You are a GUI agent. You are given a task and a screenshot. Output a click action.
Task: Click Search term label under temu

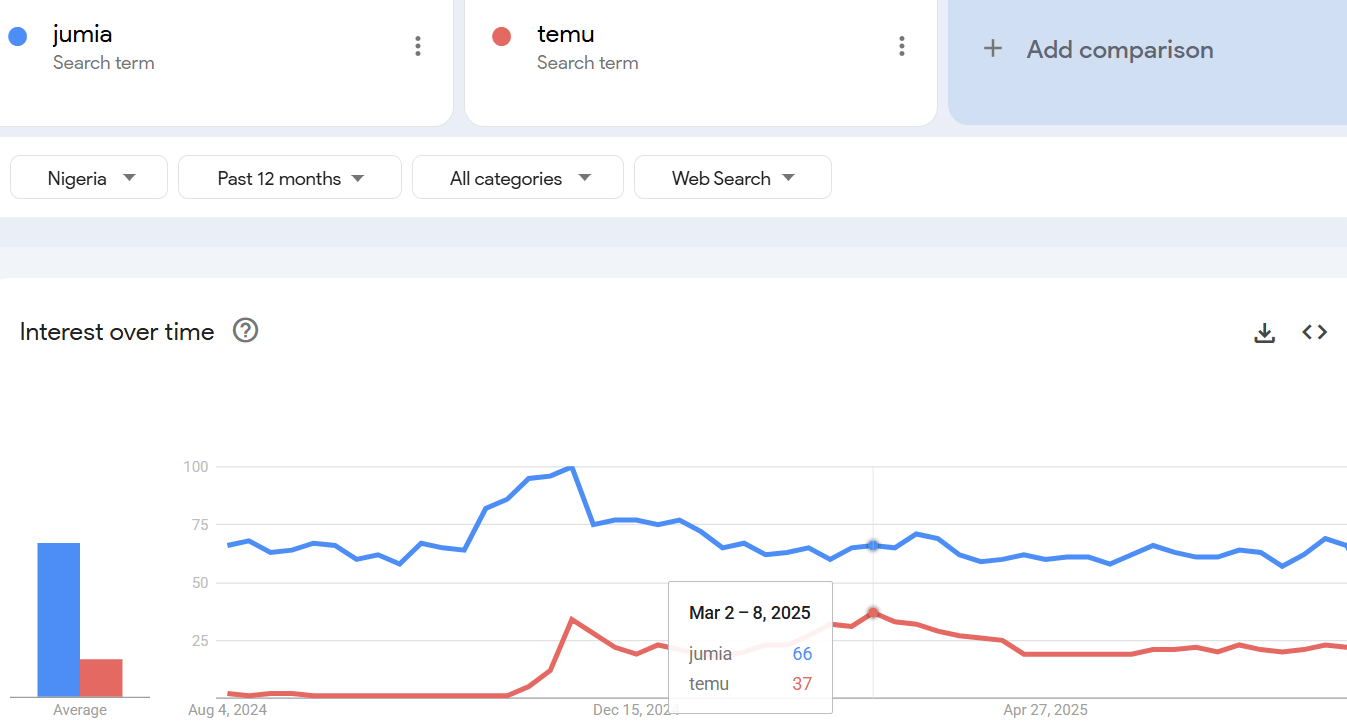(x=588, y=63)
